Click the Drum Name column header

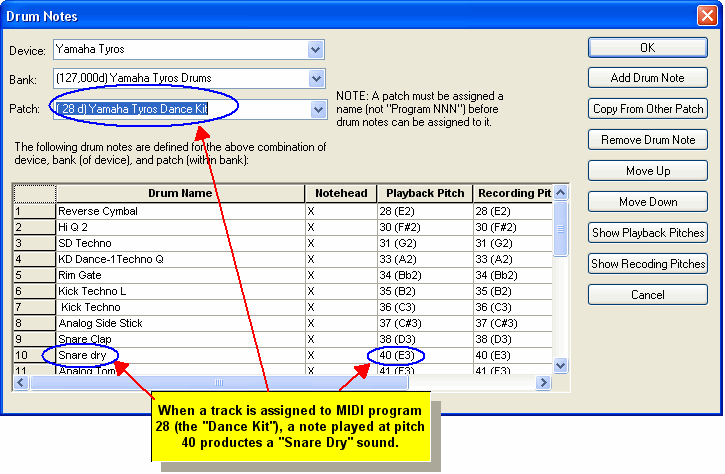pos(180,193)
